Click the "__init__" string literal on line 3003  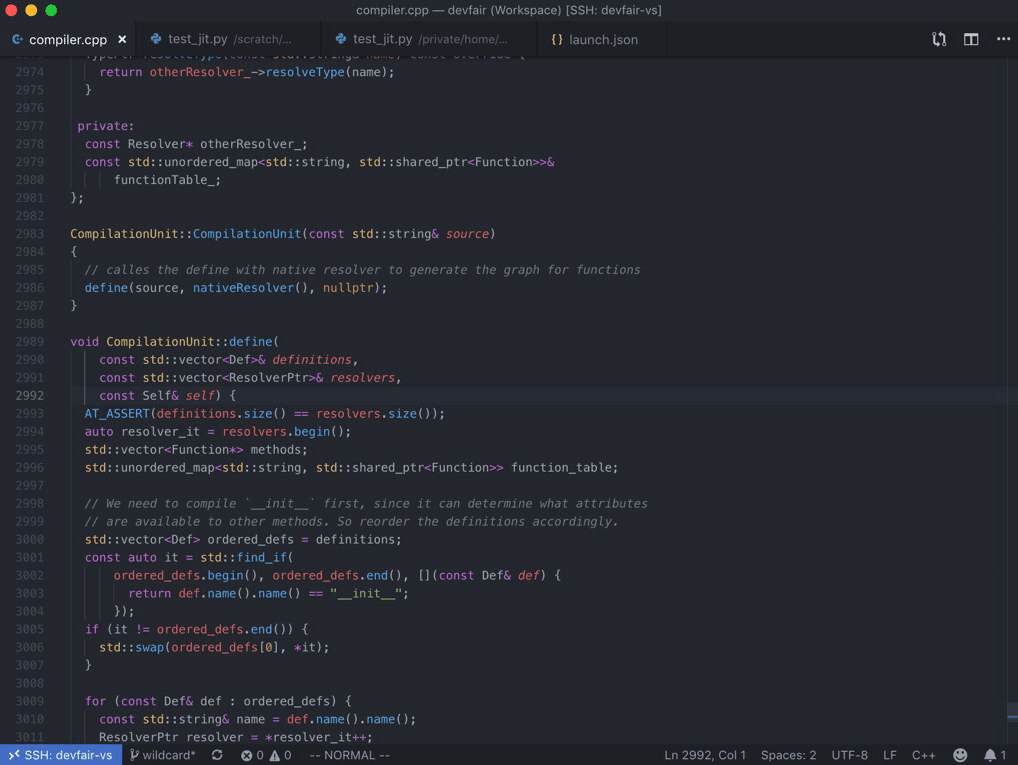point(366,594)
